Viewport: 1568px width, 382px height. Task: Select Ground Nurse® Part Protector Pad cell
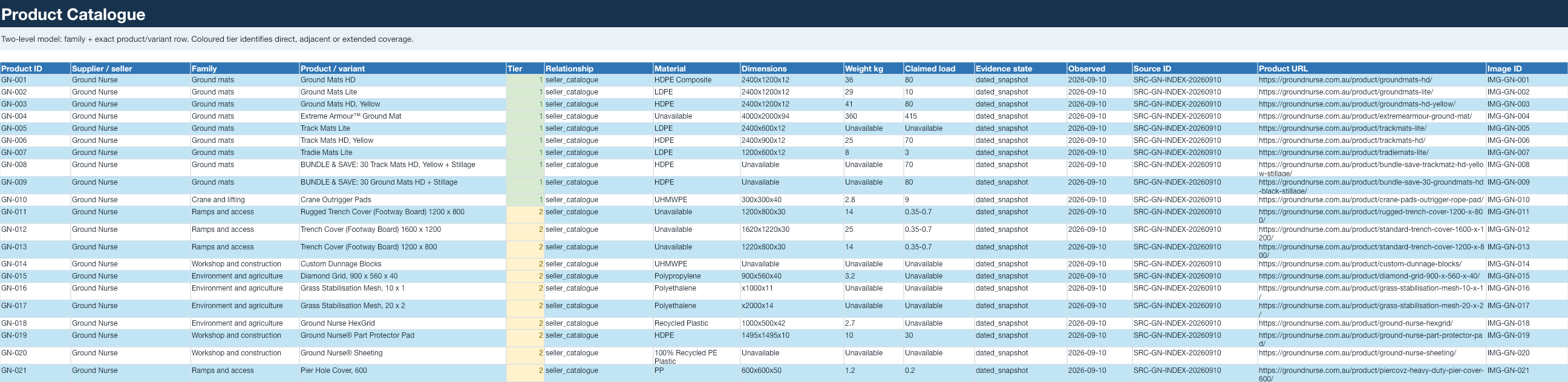[x=402, y=338]
